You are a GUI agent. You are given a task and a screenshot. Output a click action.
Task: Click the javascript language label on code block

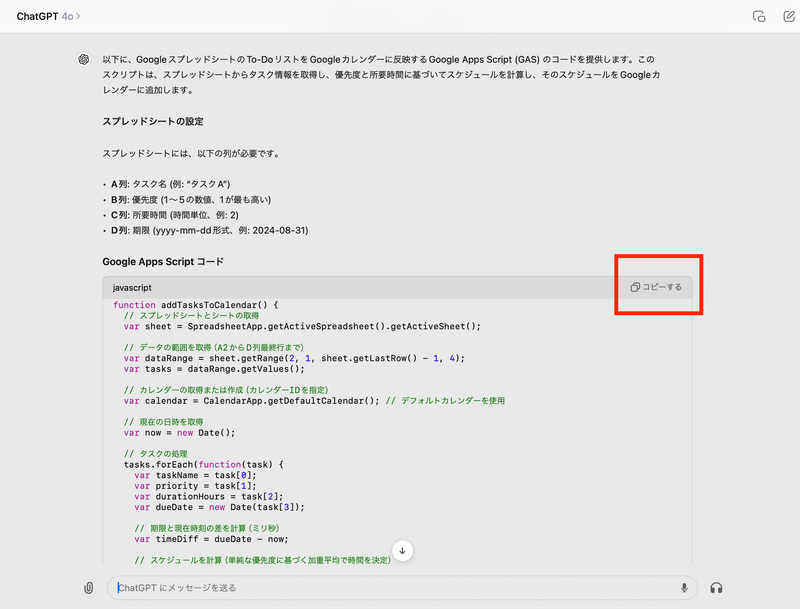[x=132, y=288]
